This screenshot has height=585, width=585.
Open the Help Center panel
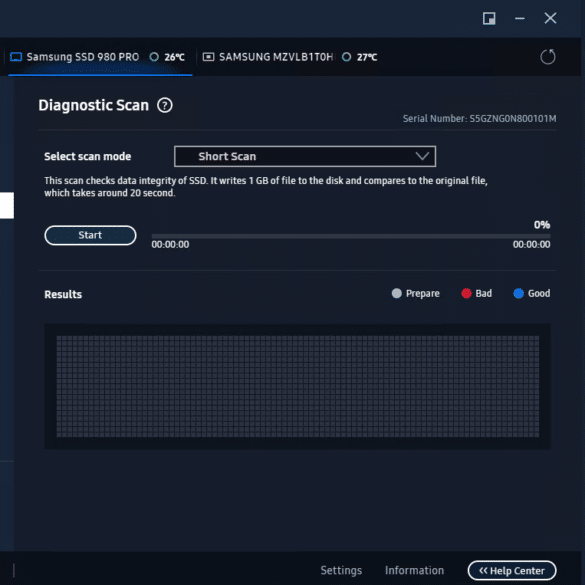coord(512,570)
